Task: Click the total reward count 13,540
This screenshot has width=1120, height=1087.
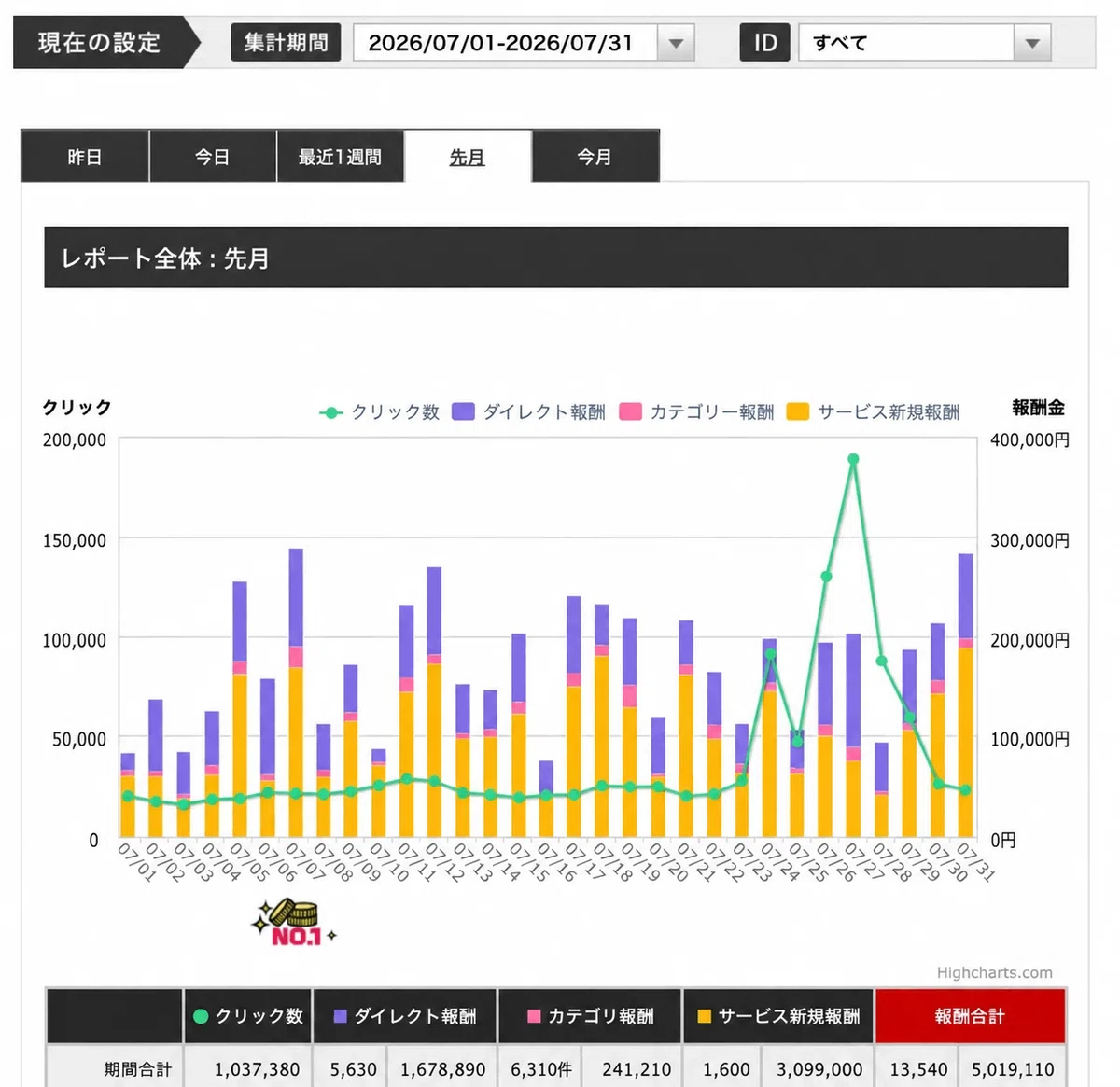Action: [x=919, y=1069]
